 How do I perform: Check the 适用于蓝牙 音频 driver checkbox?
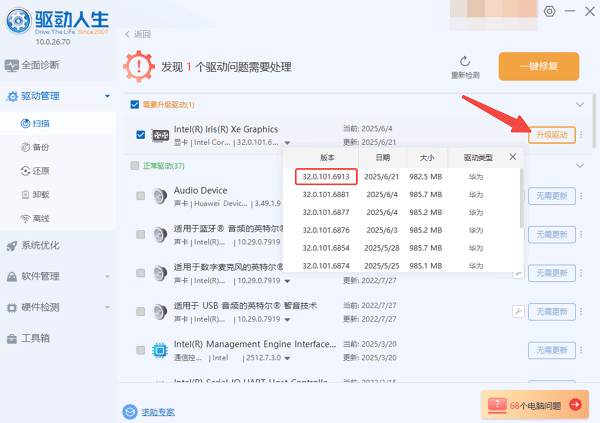(140, 234)
